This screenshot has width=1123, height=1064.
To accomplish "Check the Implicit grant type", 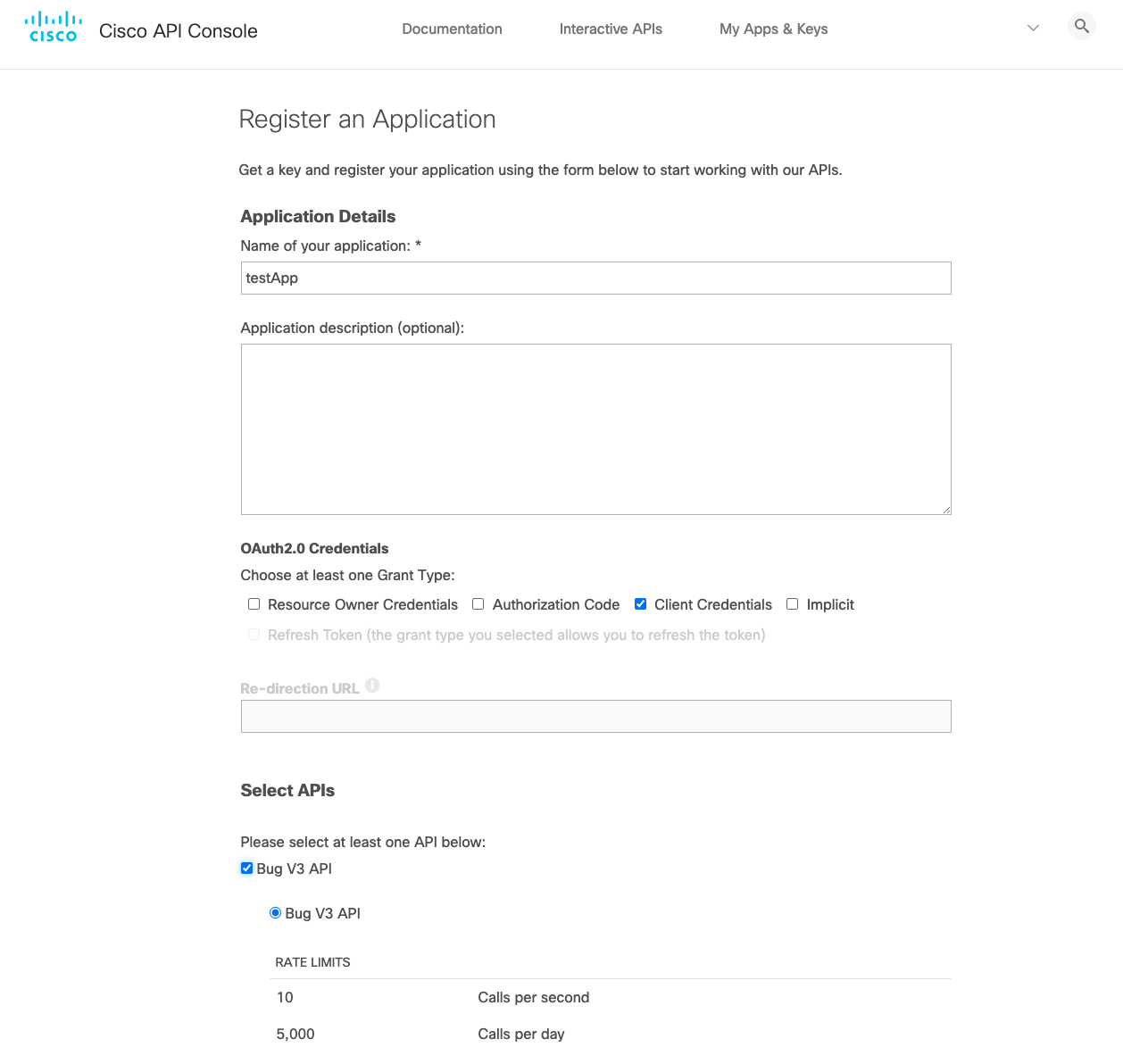I will [x=792, y=603].
